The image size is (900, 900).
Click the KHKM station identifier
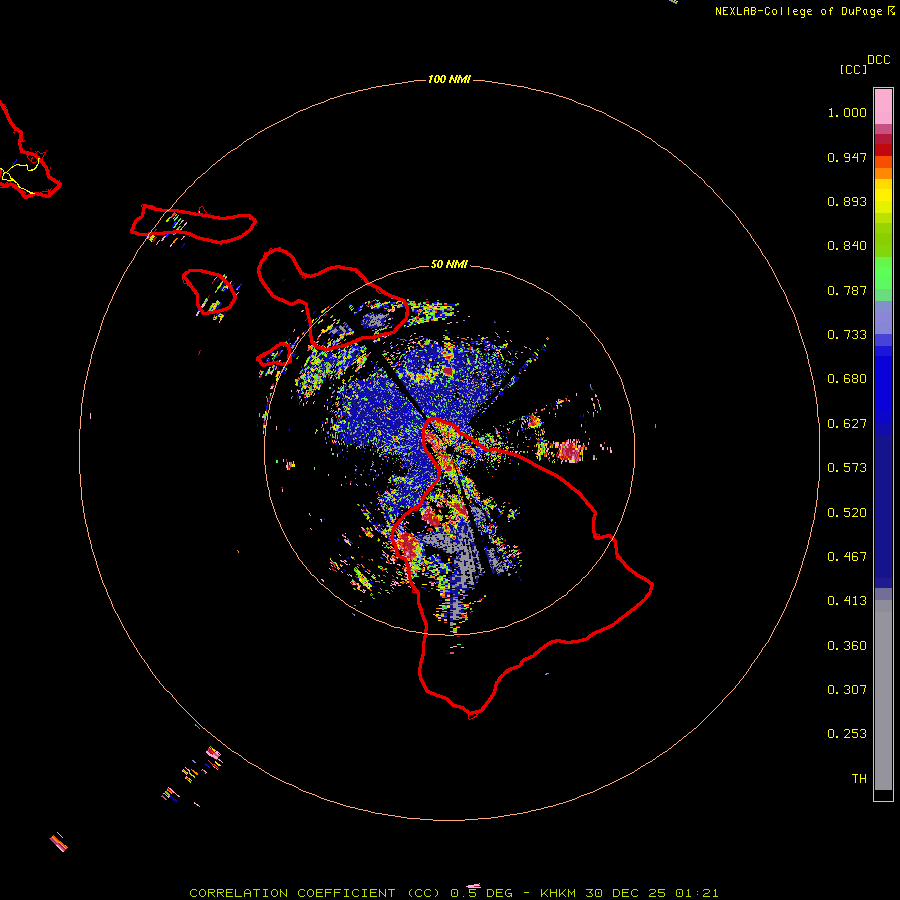[558, 893]
